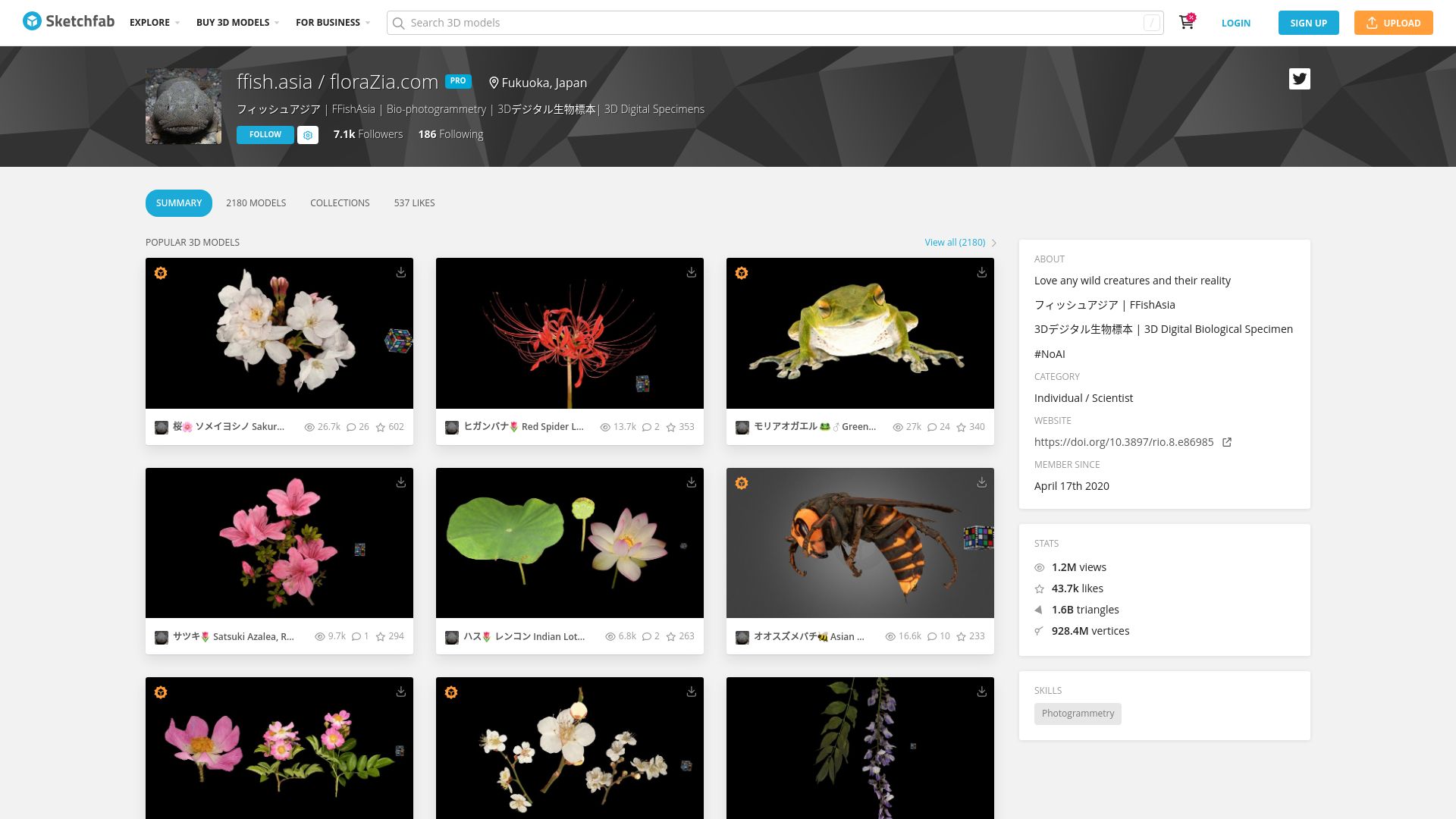Click the profile avatar photo

click(x=184, y=106)
